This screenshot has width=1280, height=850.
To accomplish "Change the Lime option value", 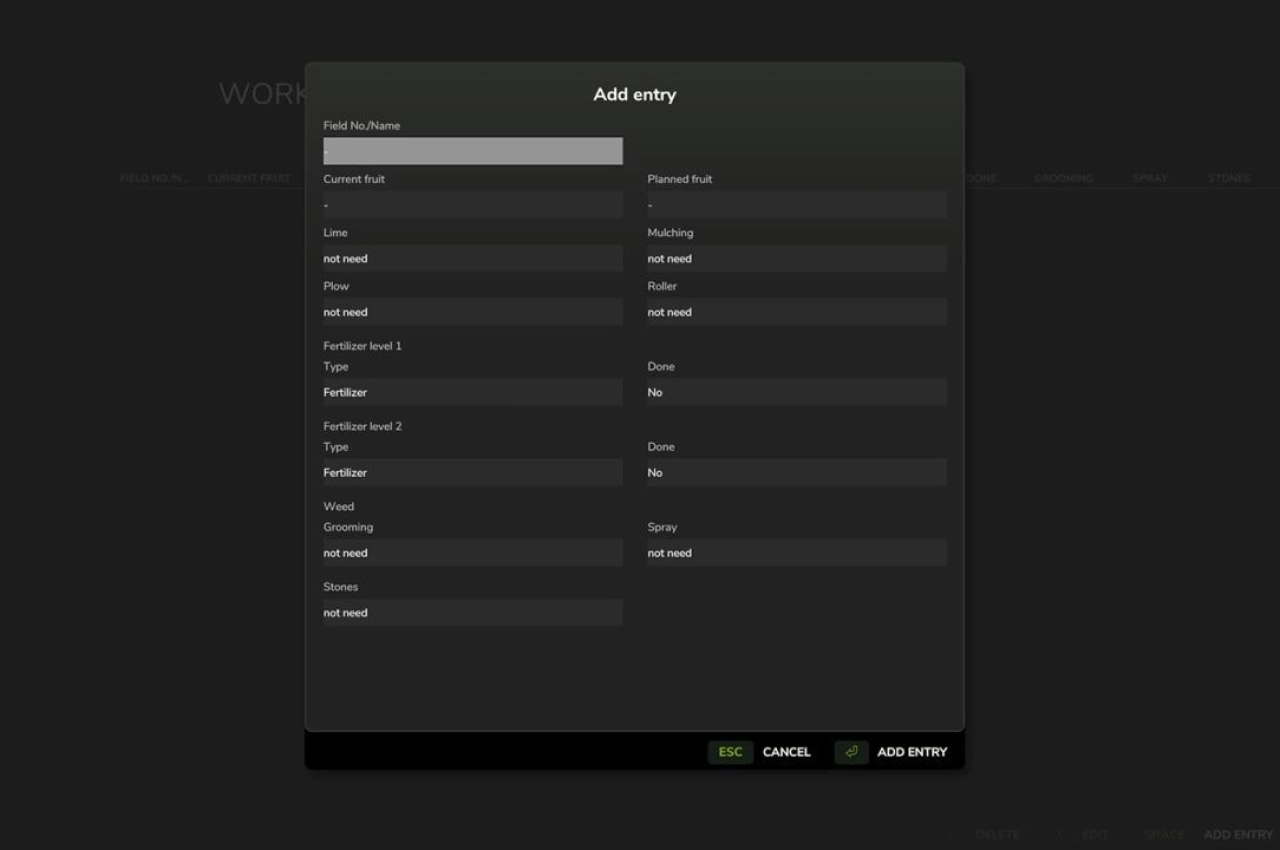I will click(472, 259).
